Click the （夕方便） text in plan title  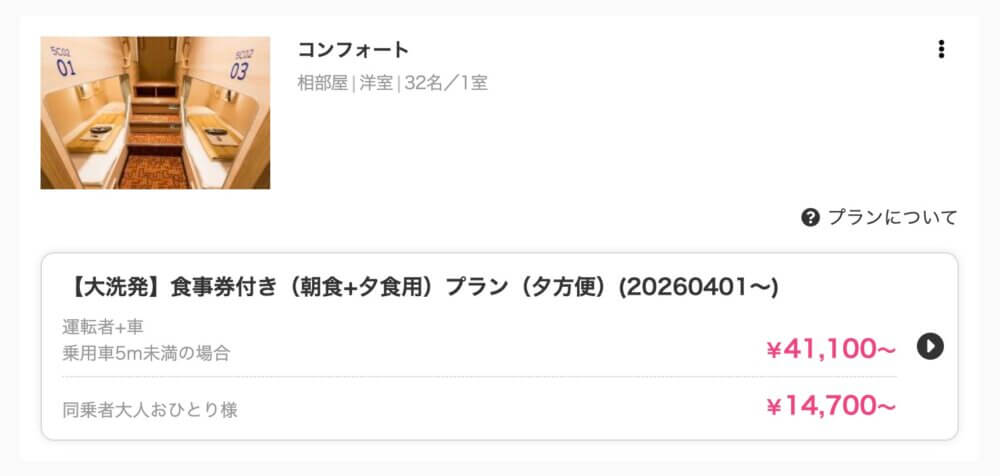(x=566, y=288)
